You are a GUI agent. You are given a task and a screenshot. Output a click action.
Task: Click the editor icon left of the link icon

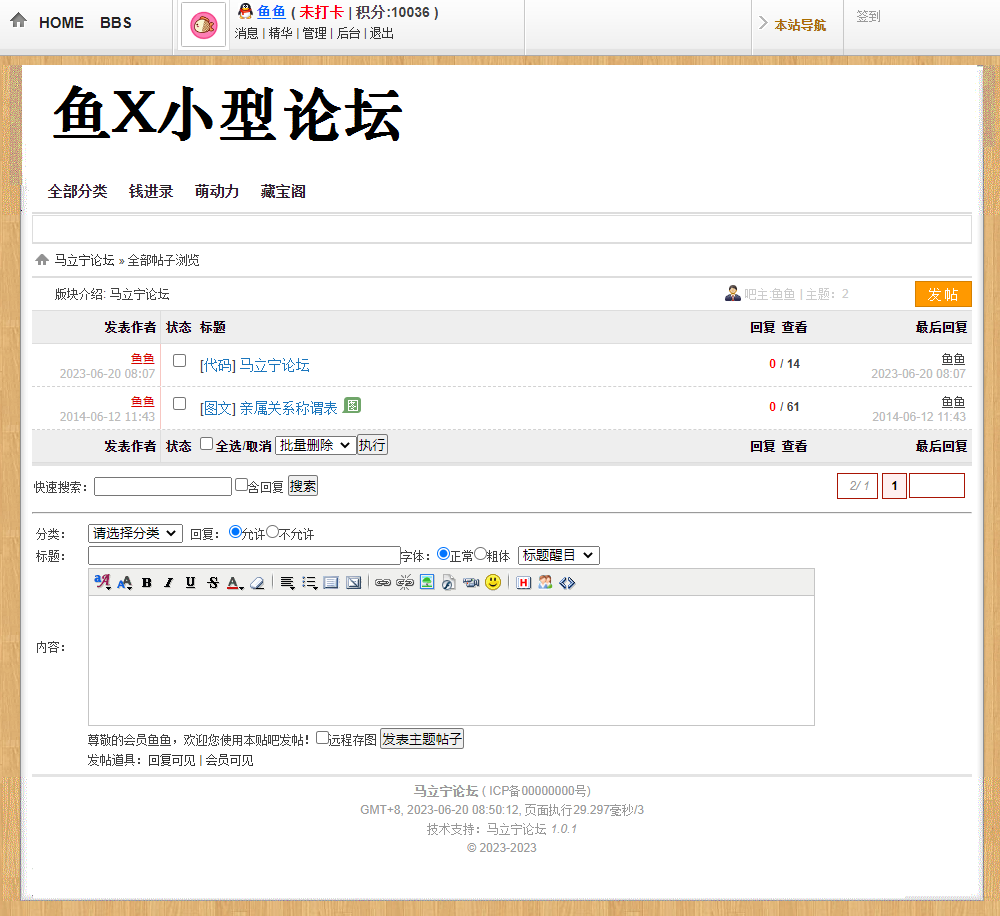pyautogui.click(x=353, y=582)
